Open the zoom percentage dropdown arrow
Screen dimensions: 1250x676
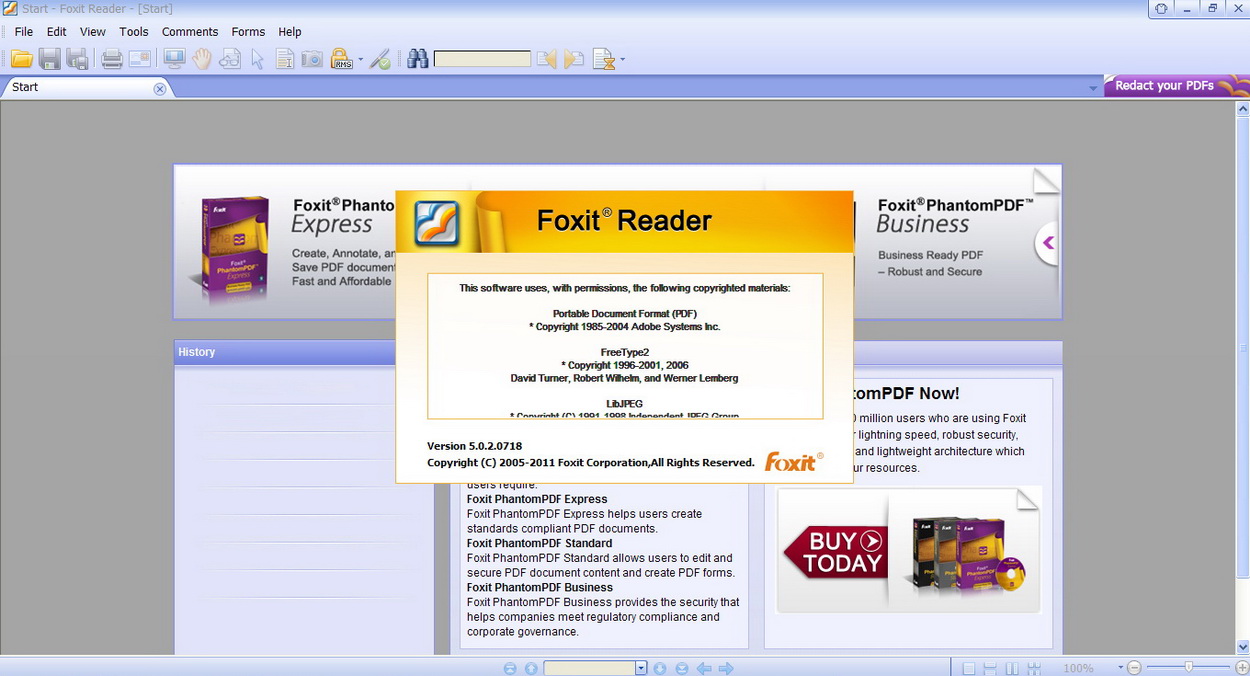click(x=1120, y=668)
